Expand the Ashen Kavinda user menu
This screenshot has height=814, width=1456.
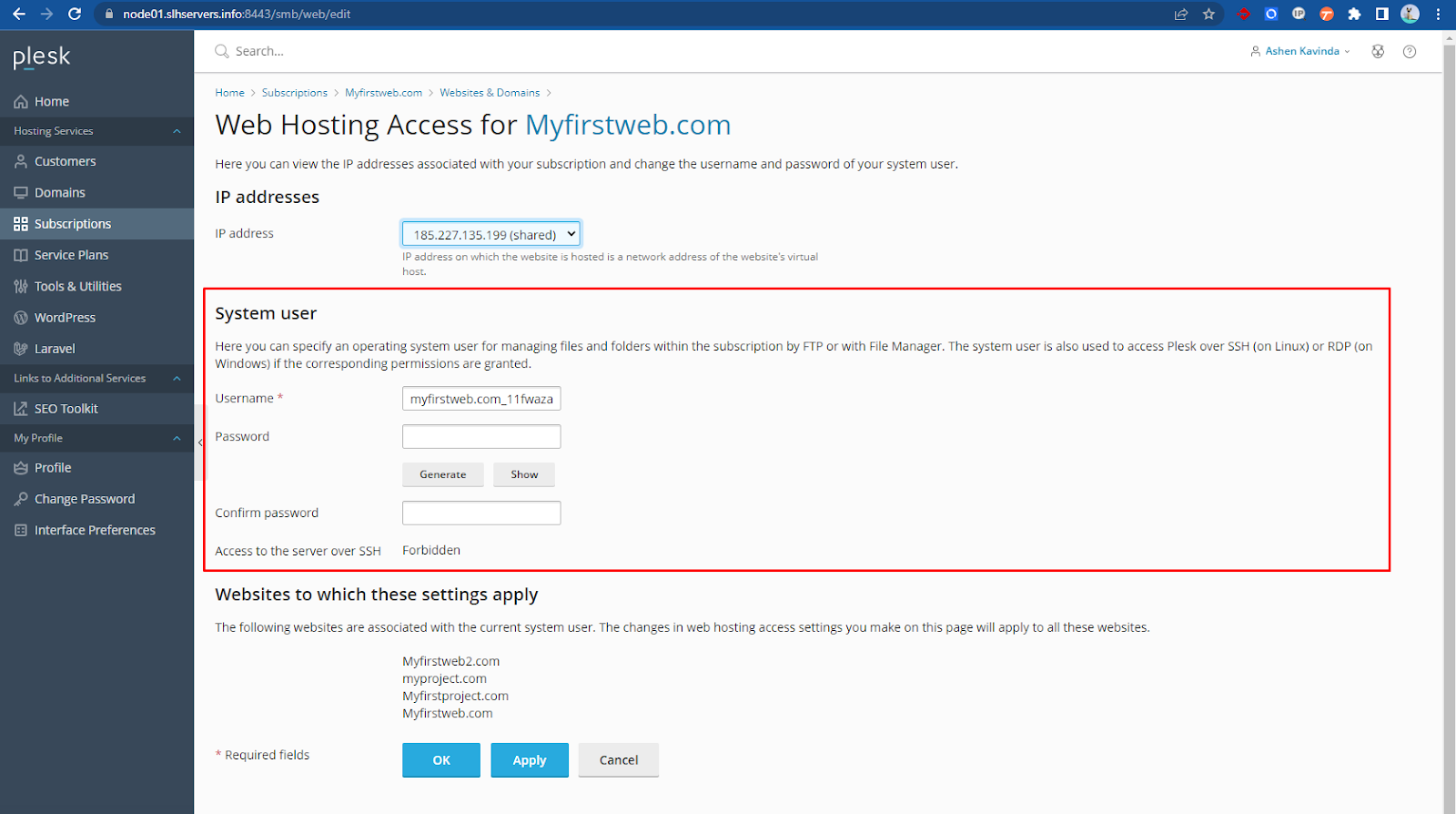coord(1300,52)
